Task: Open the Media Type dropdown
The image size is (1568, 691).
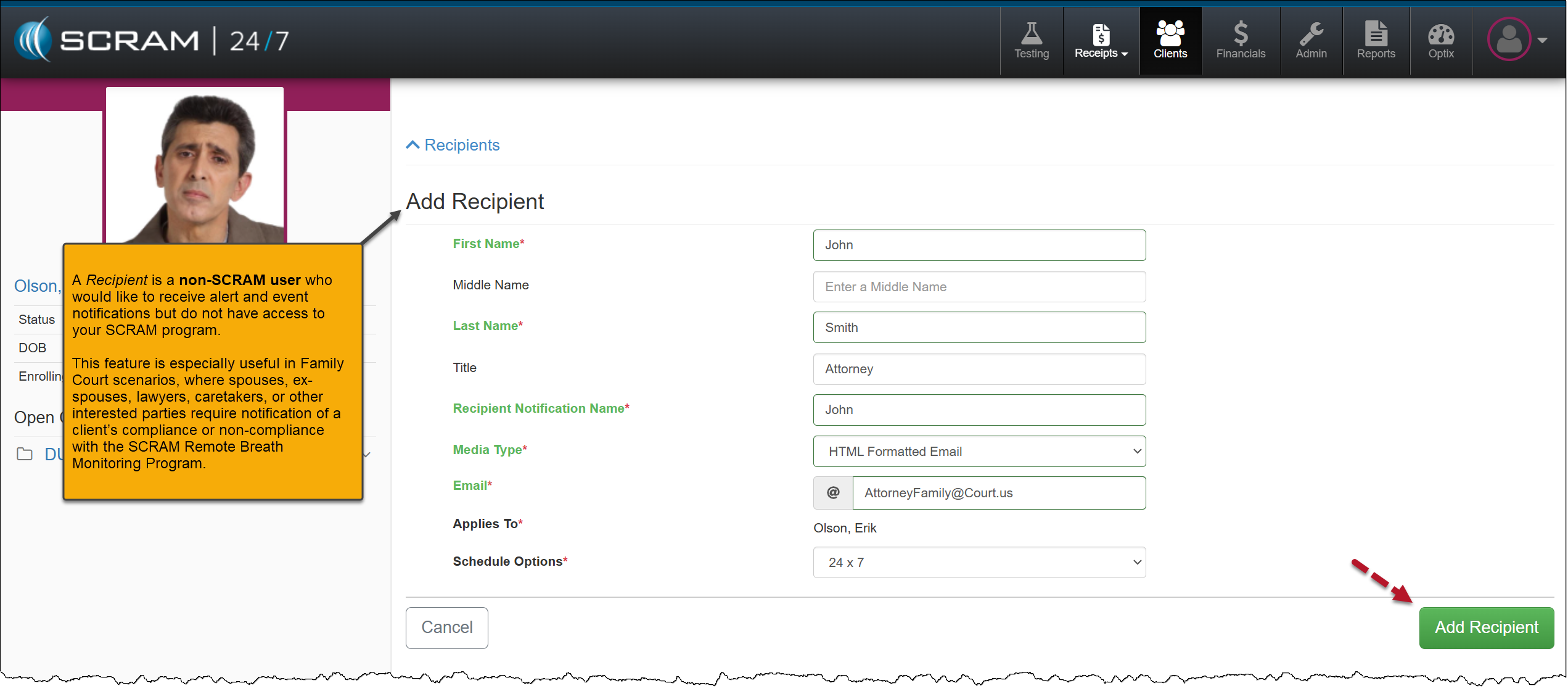Action: click(x=979, y=451)
